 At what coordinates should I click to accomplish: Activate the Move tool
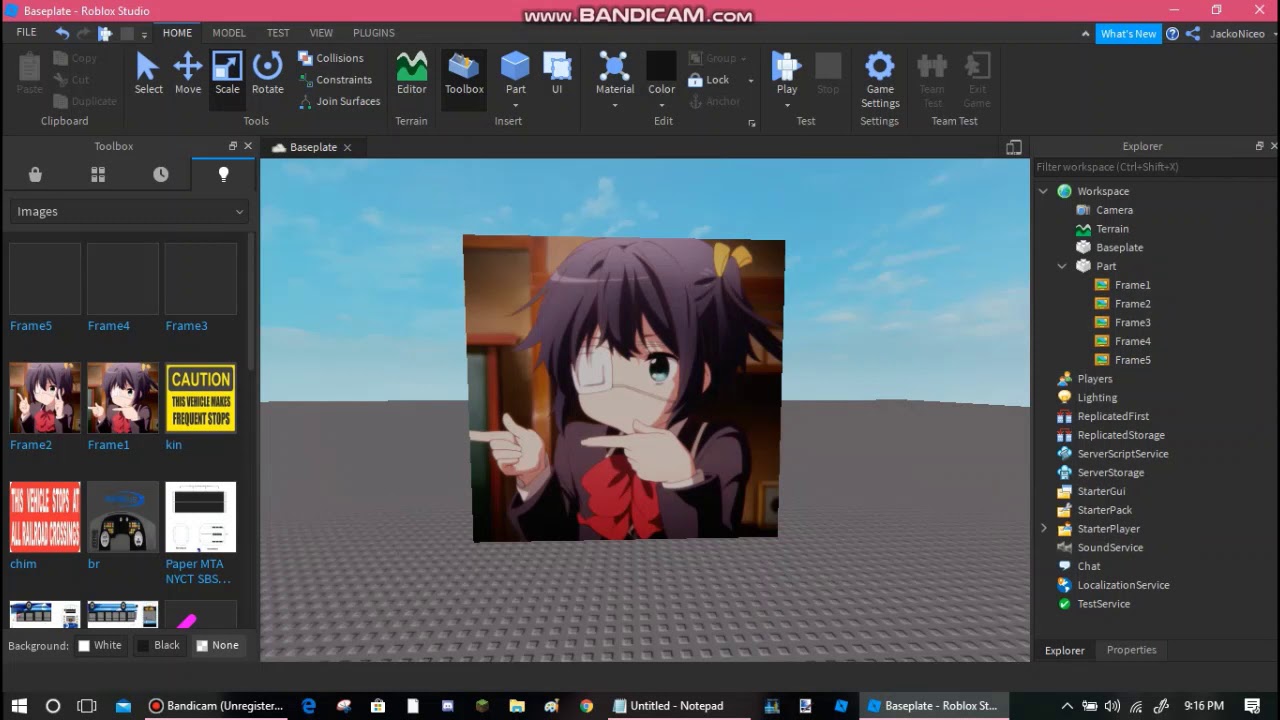click(x=188, y=74)
